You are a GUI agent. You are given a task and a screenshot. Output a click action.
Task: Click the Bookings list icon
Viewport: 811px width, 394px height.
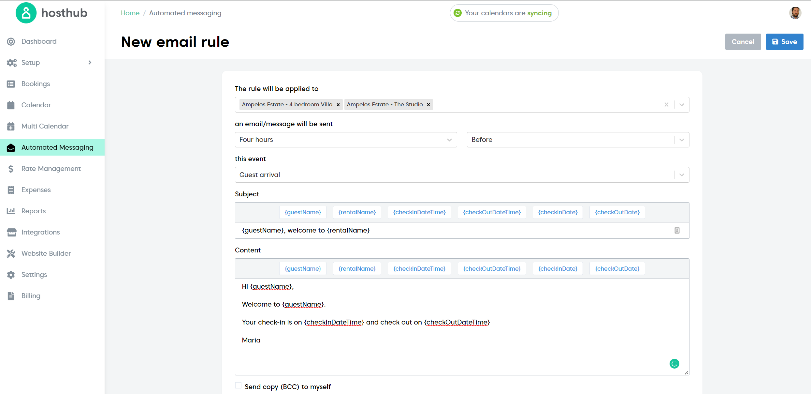point(11,84)
